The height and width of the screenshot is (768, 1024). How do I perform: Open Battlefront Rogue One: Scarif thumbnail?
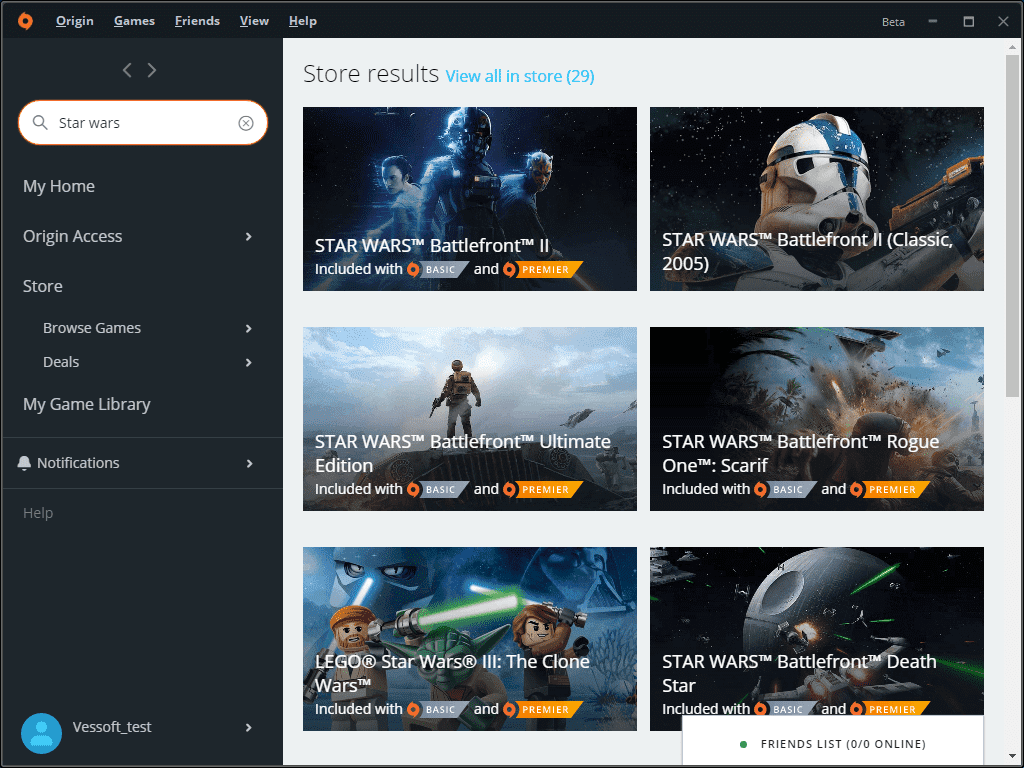[816, 419]
